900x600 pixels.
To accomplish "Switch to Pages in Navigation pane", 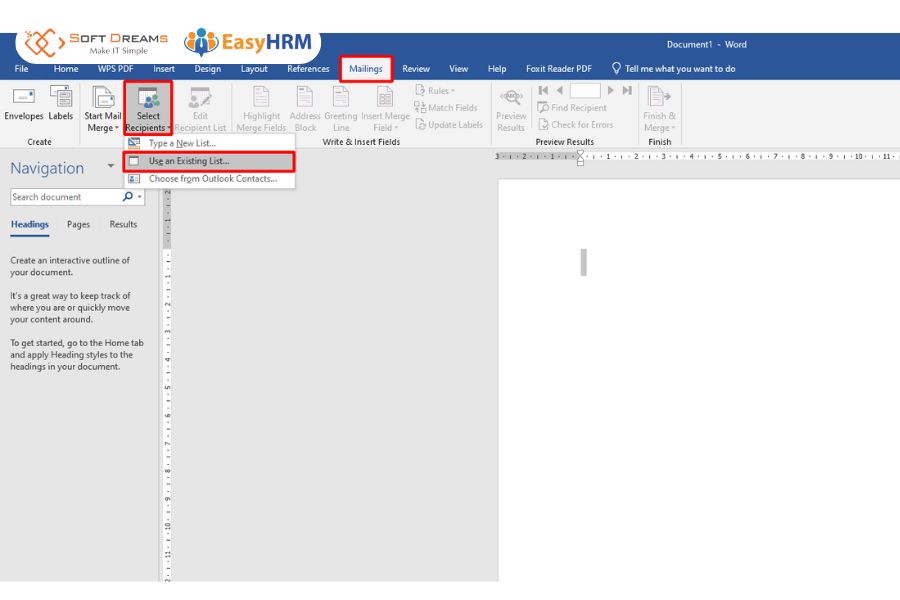I will click(x=78, y=225).
